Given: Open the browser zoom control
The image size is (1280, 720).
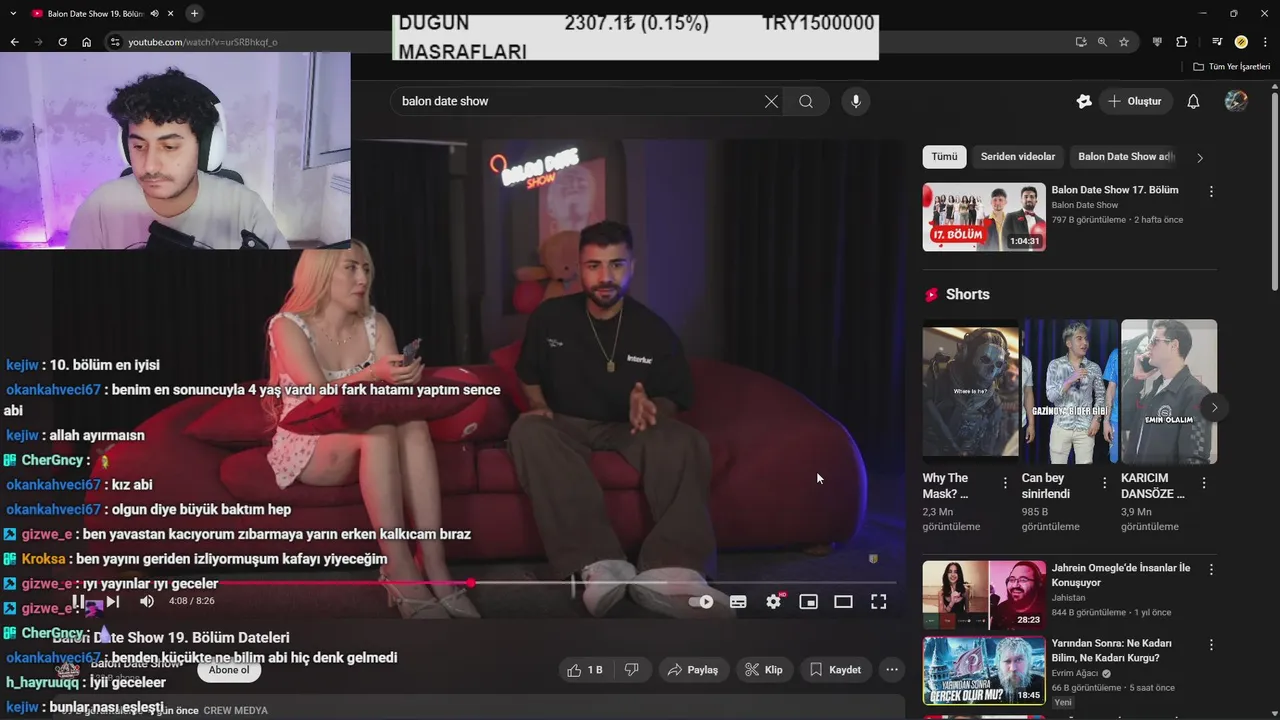Looking at the screenshot, I should (x=1102, y=42).
